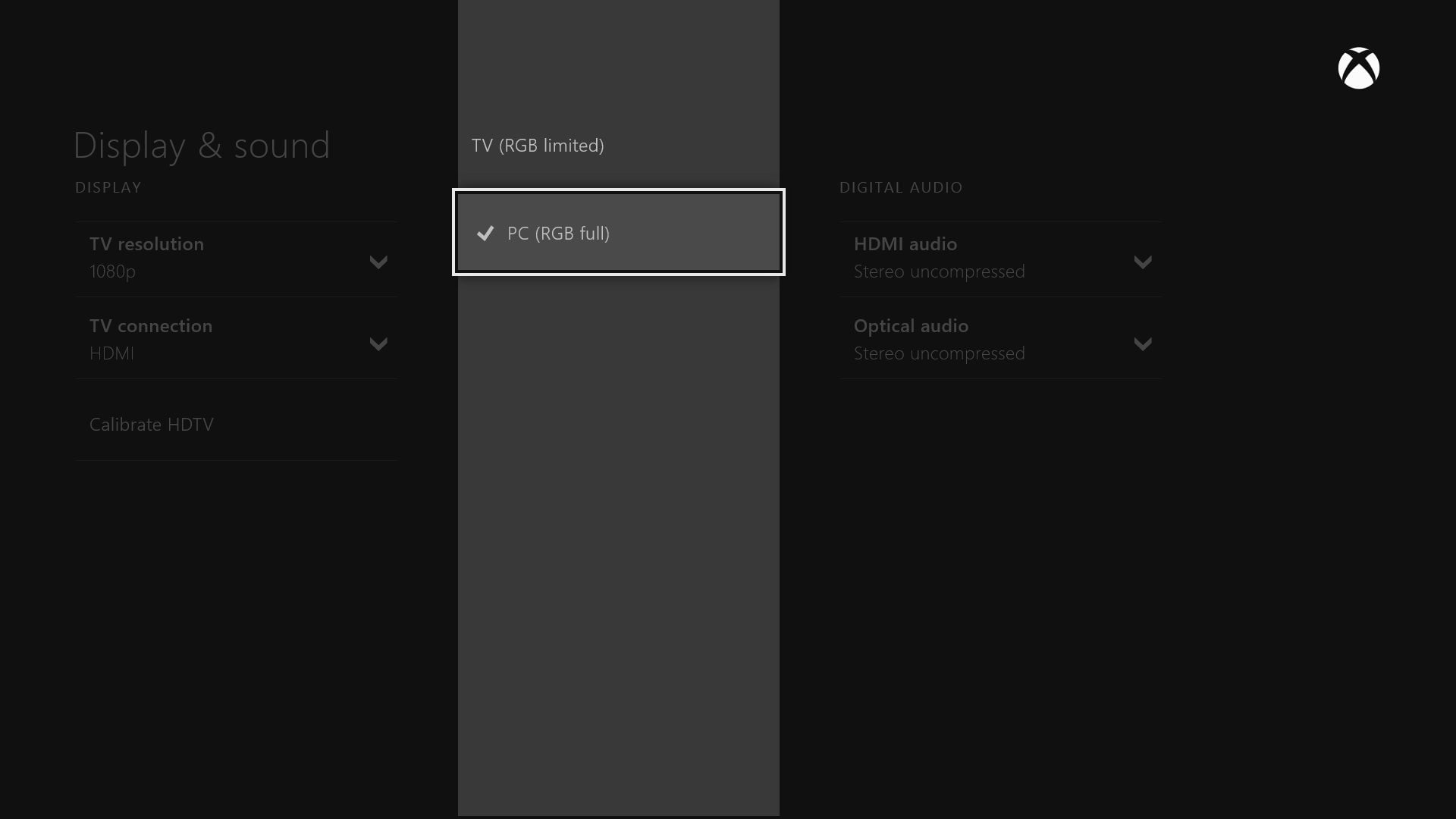Select the TV (RGB limited) option

pyautogui.click(x=538, y=146)
